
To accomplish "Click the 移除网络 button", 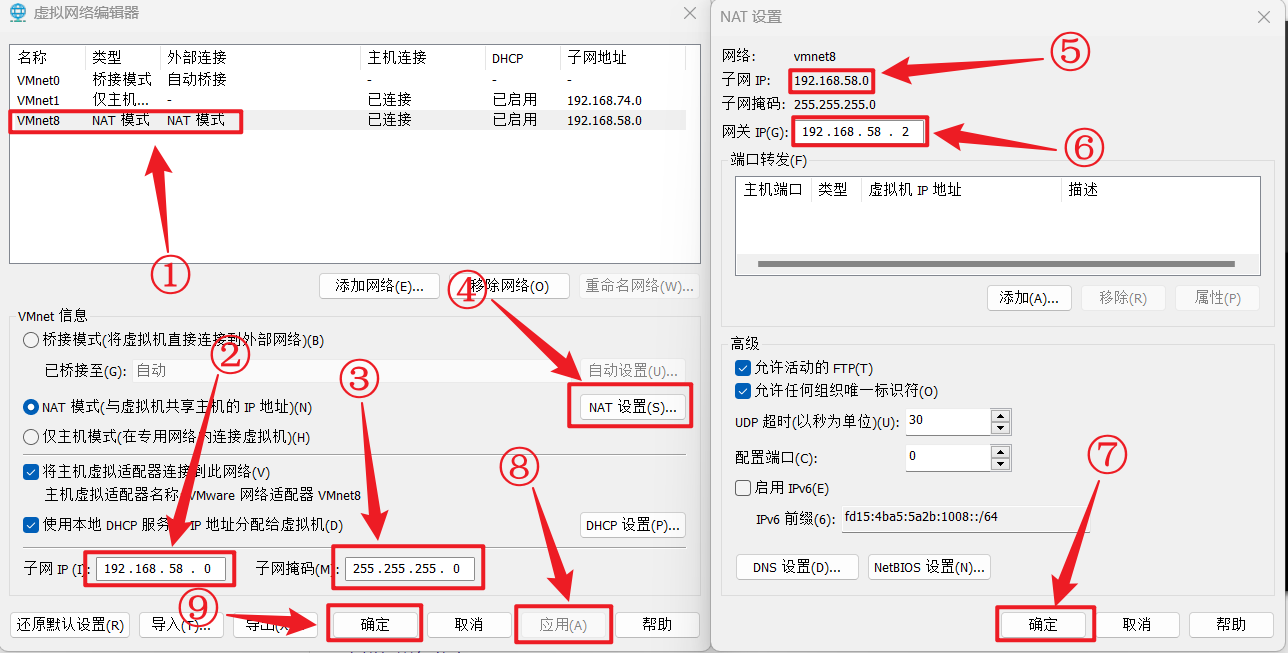I will (x=510, y=286).
